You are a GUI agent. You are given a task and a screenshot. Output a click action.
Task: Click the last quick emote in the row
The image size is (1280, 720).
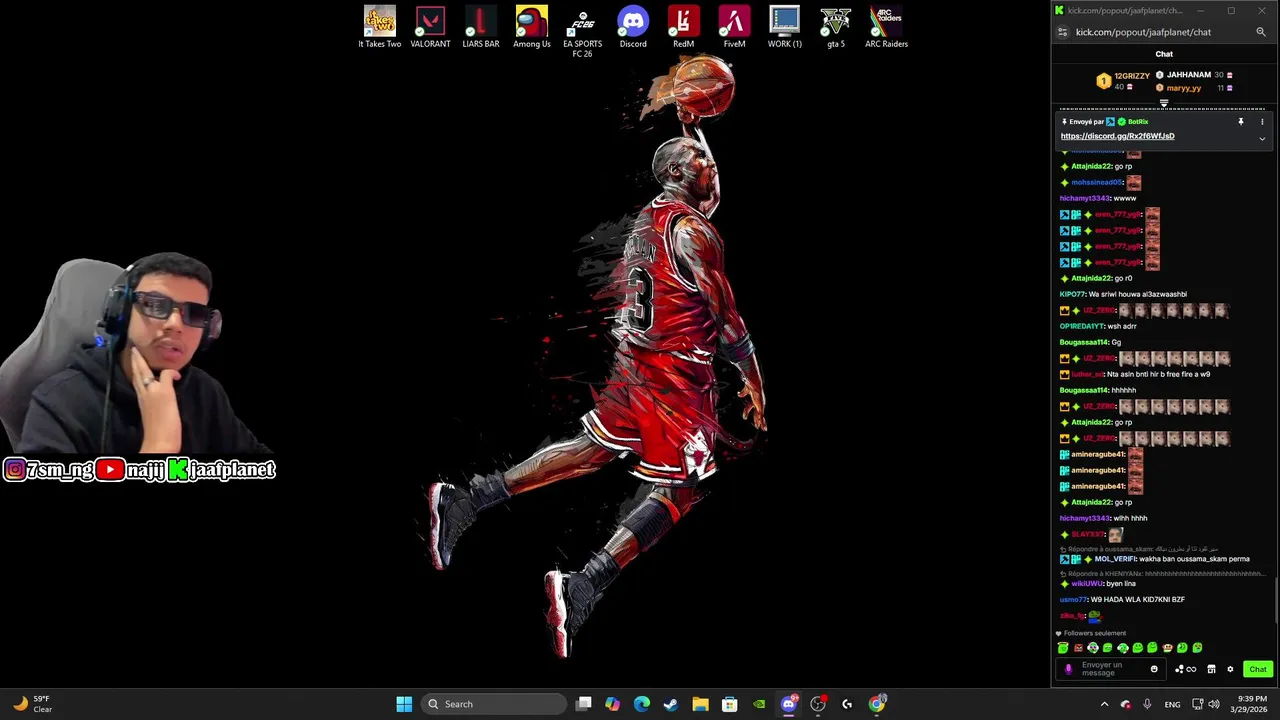click(x=1198, y=648)
